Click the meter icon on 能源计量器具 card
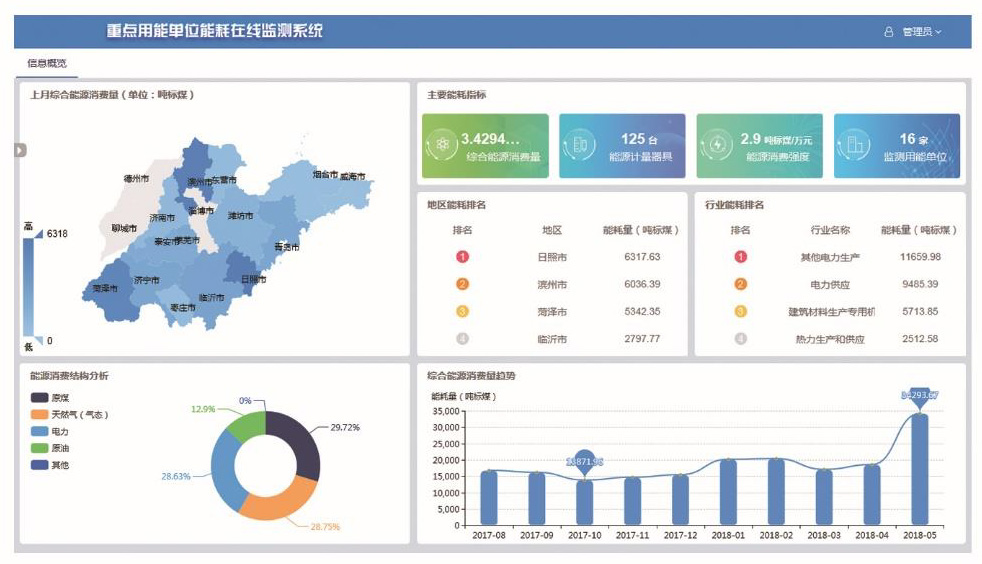This screenshot has height=564, width=982. (x=578, y=146)
